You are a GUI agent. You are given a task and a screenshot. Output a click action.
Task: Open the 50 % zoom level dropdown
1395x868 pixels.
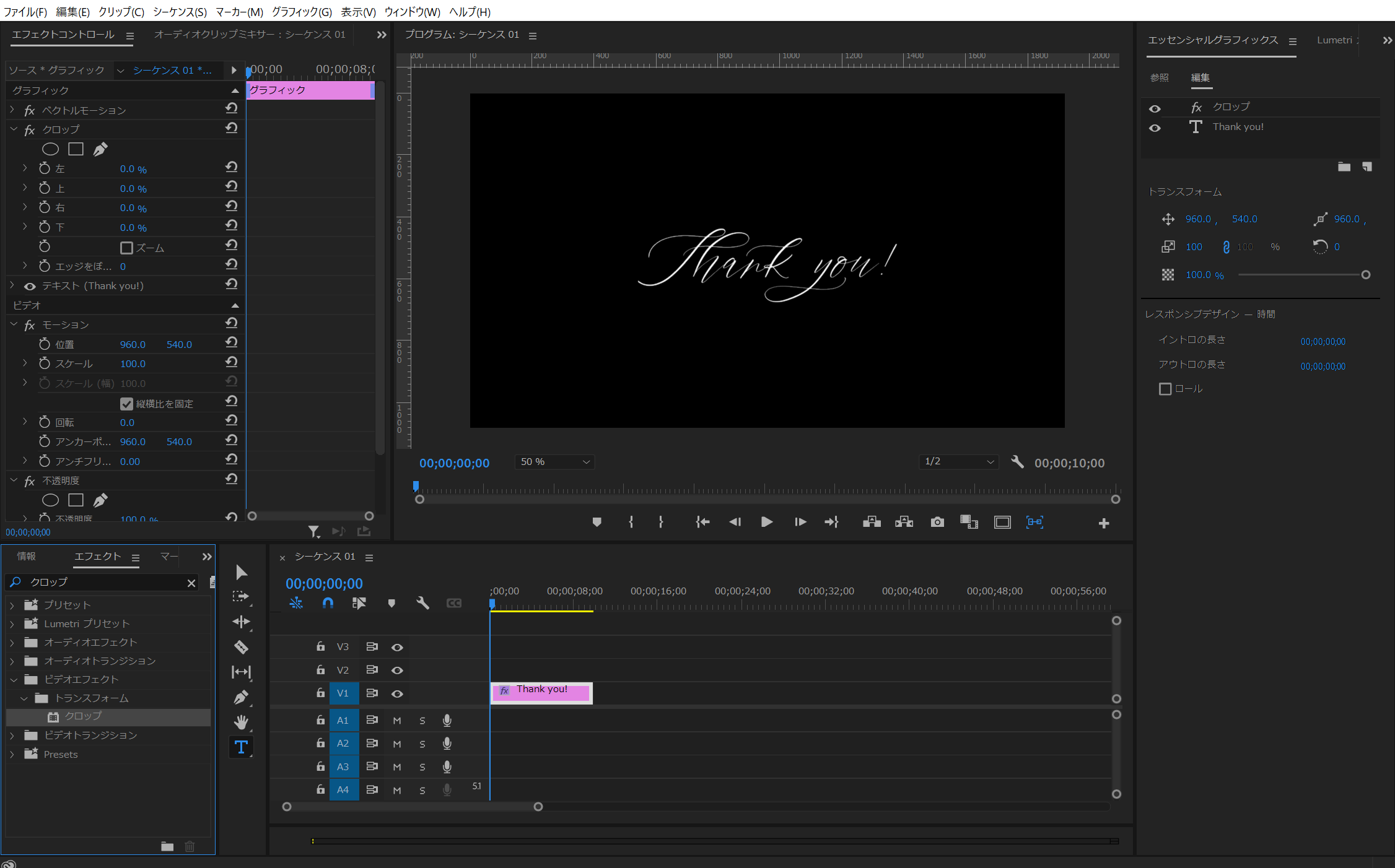tap(554, 462)
